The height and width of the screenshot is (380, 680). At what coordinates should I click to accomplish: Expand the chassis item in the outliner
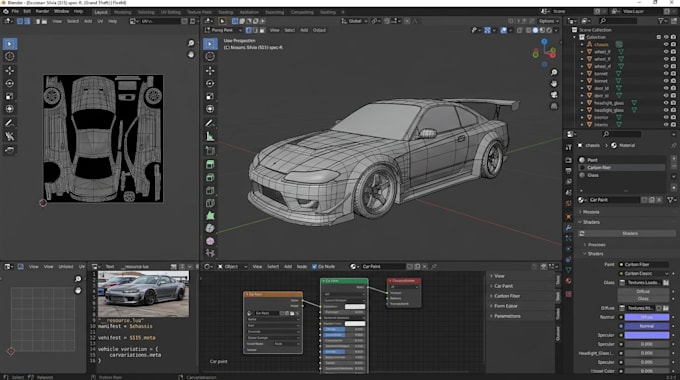click(582, 44)
